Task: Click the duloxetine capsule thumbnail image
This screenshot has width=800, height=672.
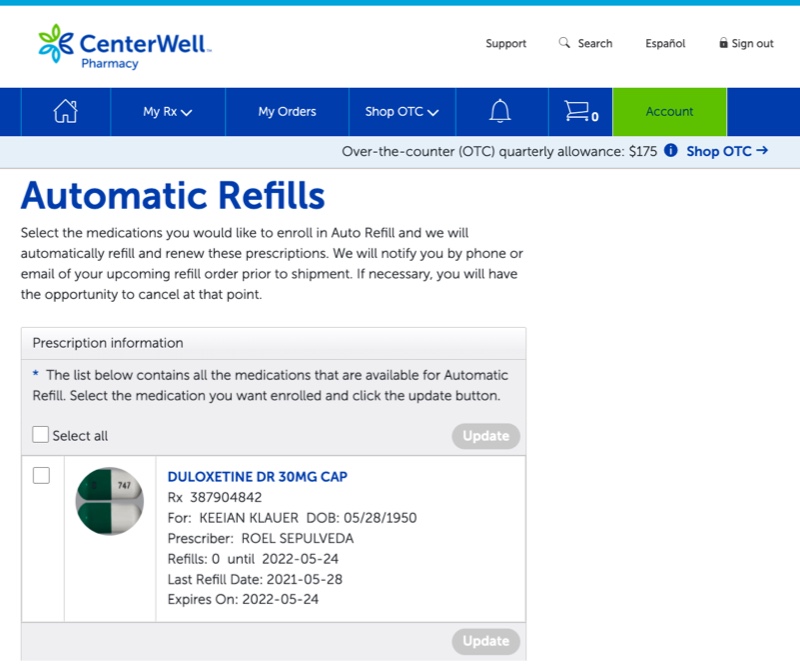Action: 110,501
